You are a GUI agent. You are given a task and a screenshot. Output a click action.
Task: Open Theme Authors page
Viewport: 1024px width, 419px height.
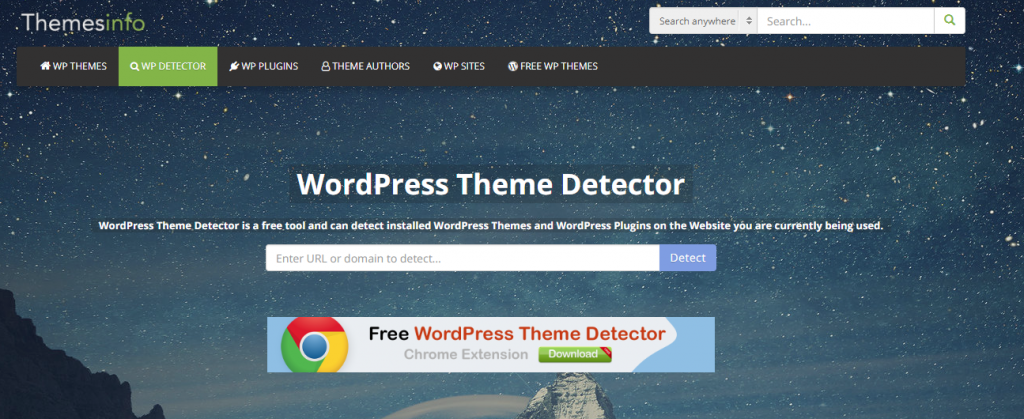(365, 66)
